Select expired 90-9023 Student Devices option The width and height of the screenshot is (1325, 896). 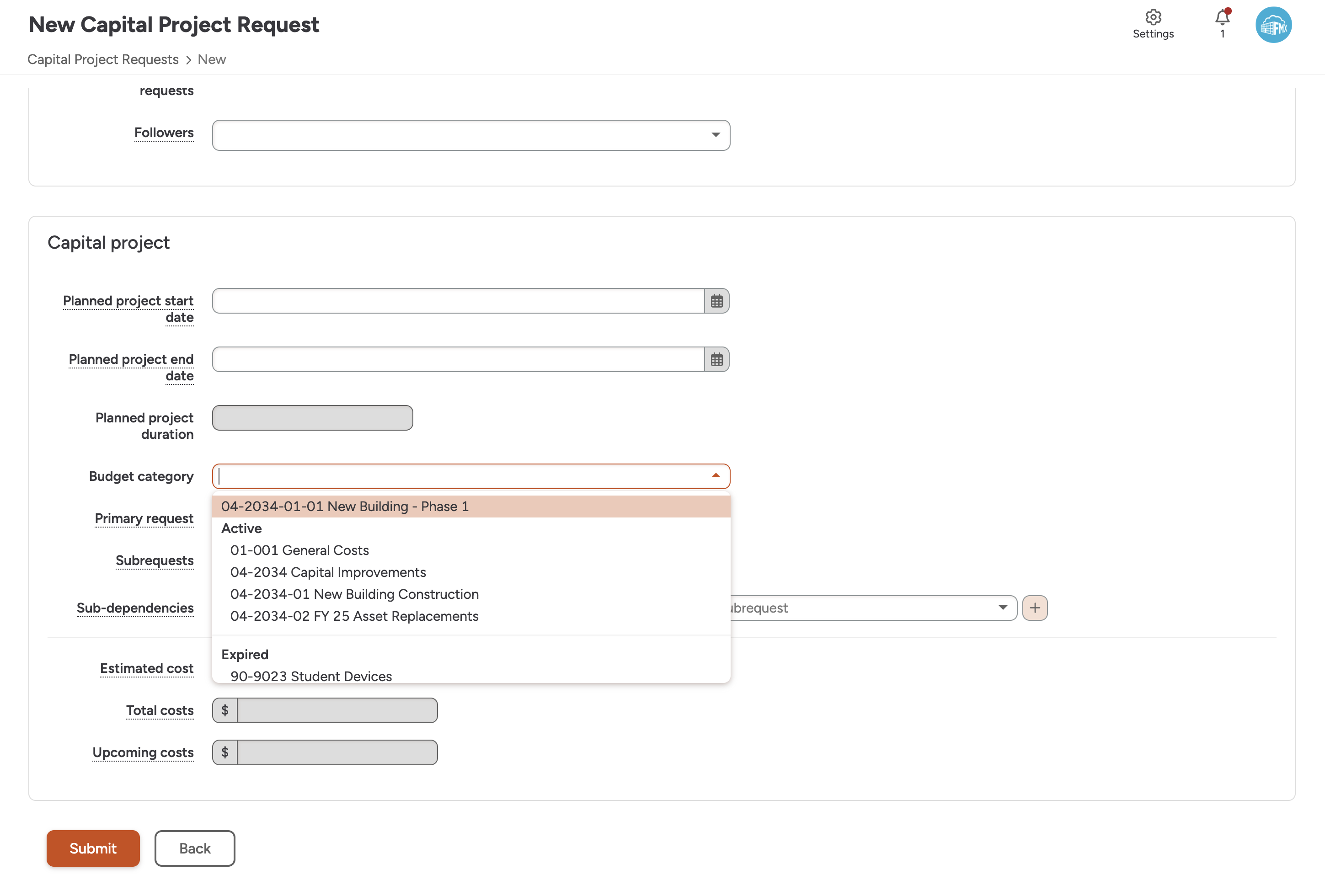(311, 675)
